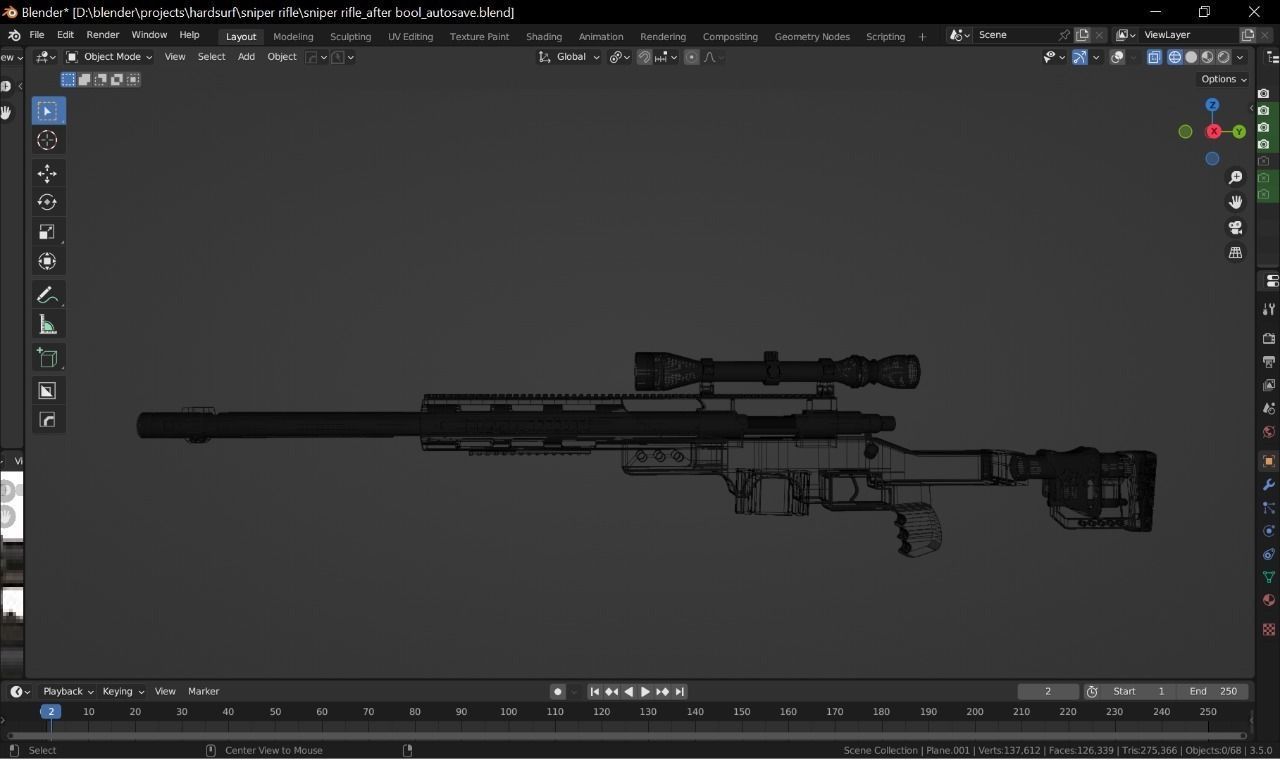1280x760 pixels.
Task: Toggle X-Ray view in header
Action: point(1154,57)
